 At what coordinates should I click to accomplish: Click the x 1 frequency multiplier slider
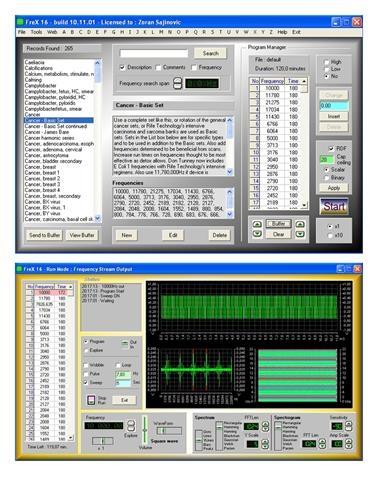(103, 441)
